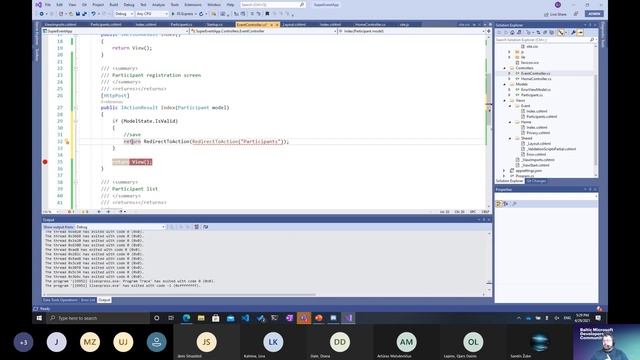
Task: Collapse the Shared views folder
Action: click(510, 138)
